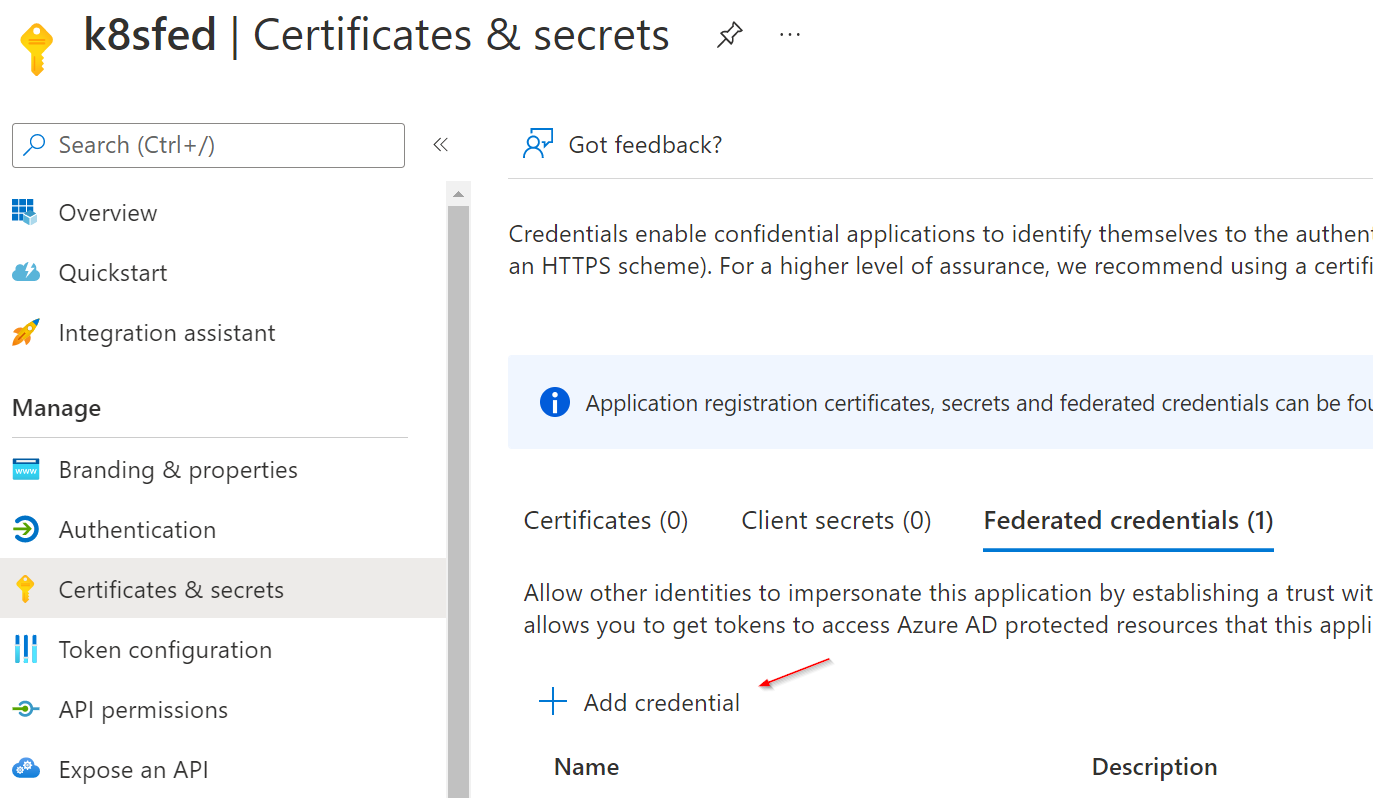1373x798 pixels.
Task: Click the sidebar scrollbar up arrow
Action: pos(458,194)
